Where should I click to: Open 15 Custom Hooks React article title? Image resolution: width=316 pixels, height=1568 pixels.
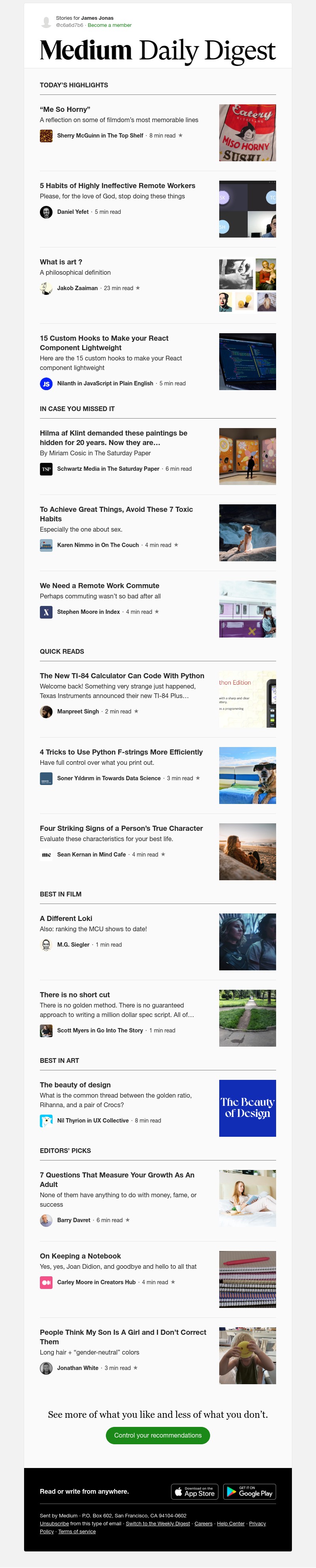pos(104,343)
